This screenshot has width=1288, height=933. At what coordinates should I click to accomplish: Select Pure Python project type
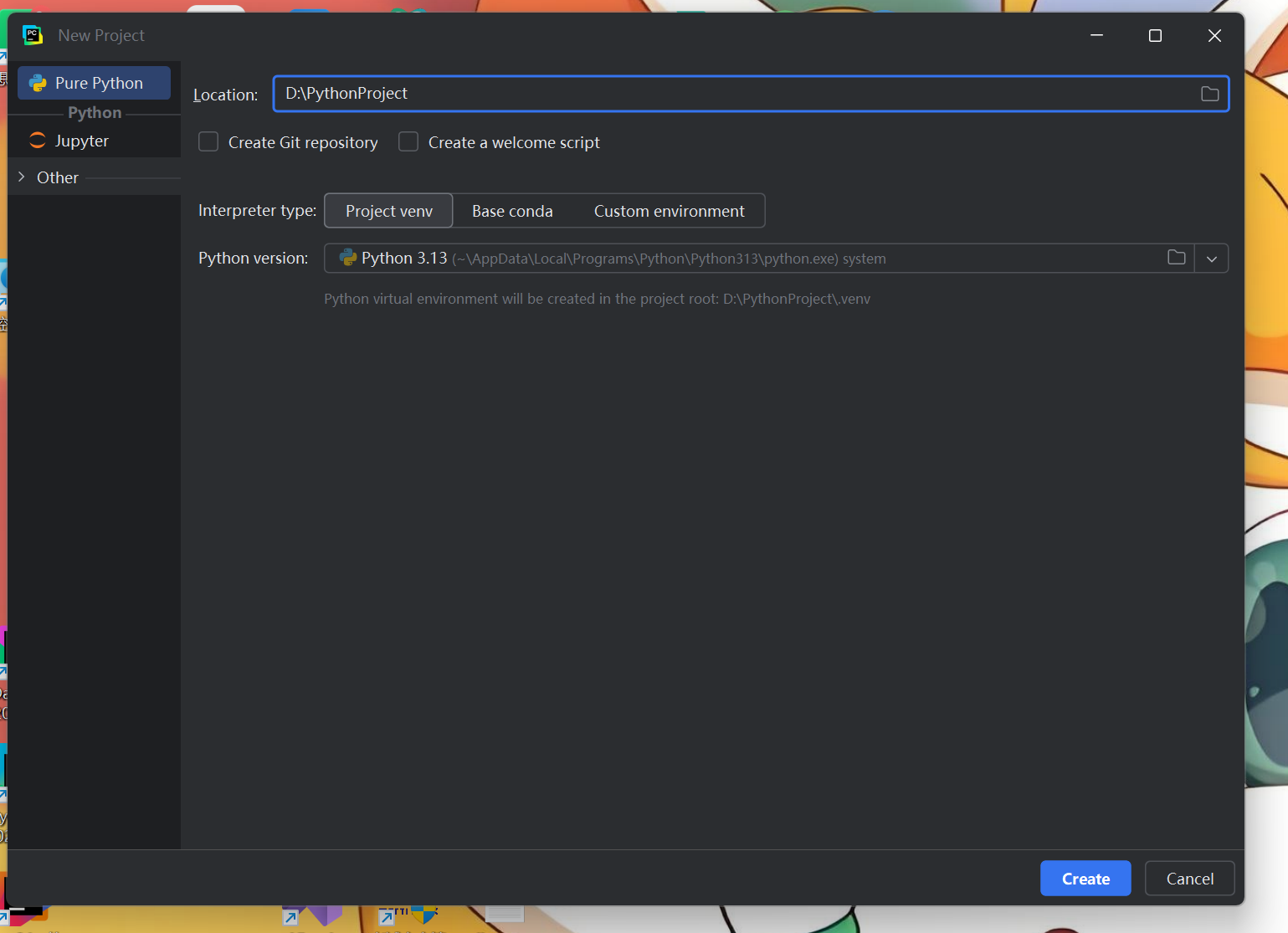(94, 83)
